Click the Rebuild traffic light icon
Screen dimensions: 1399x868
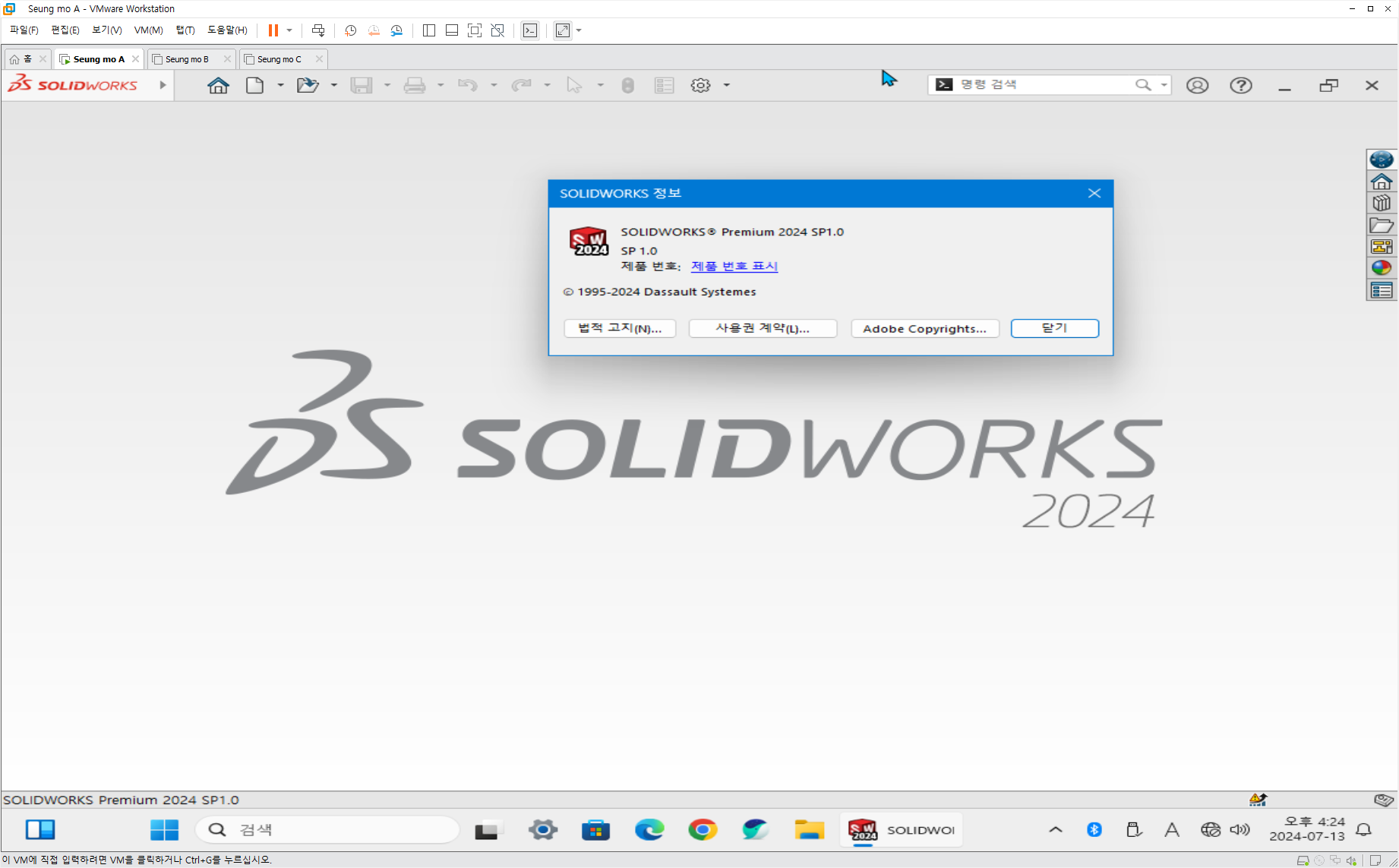tap(627, 85)
